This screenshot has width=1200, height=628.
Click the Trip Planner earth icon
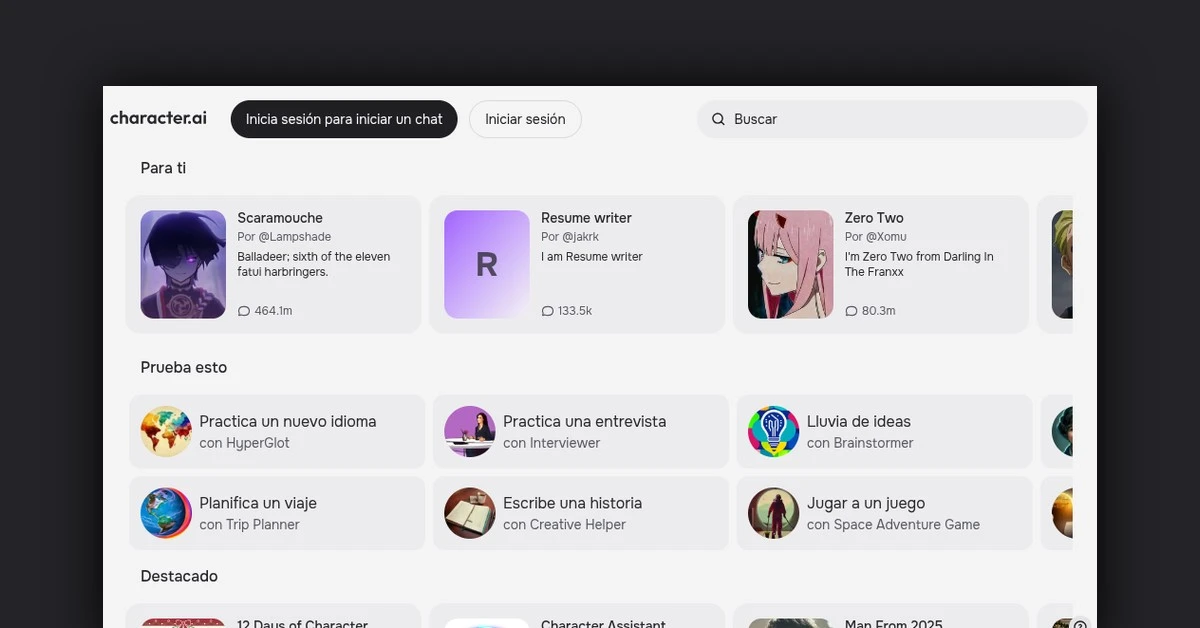166,513
